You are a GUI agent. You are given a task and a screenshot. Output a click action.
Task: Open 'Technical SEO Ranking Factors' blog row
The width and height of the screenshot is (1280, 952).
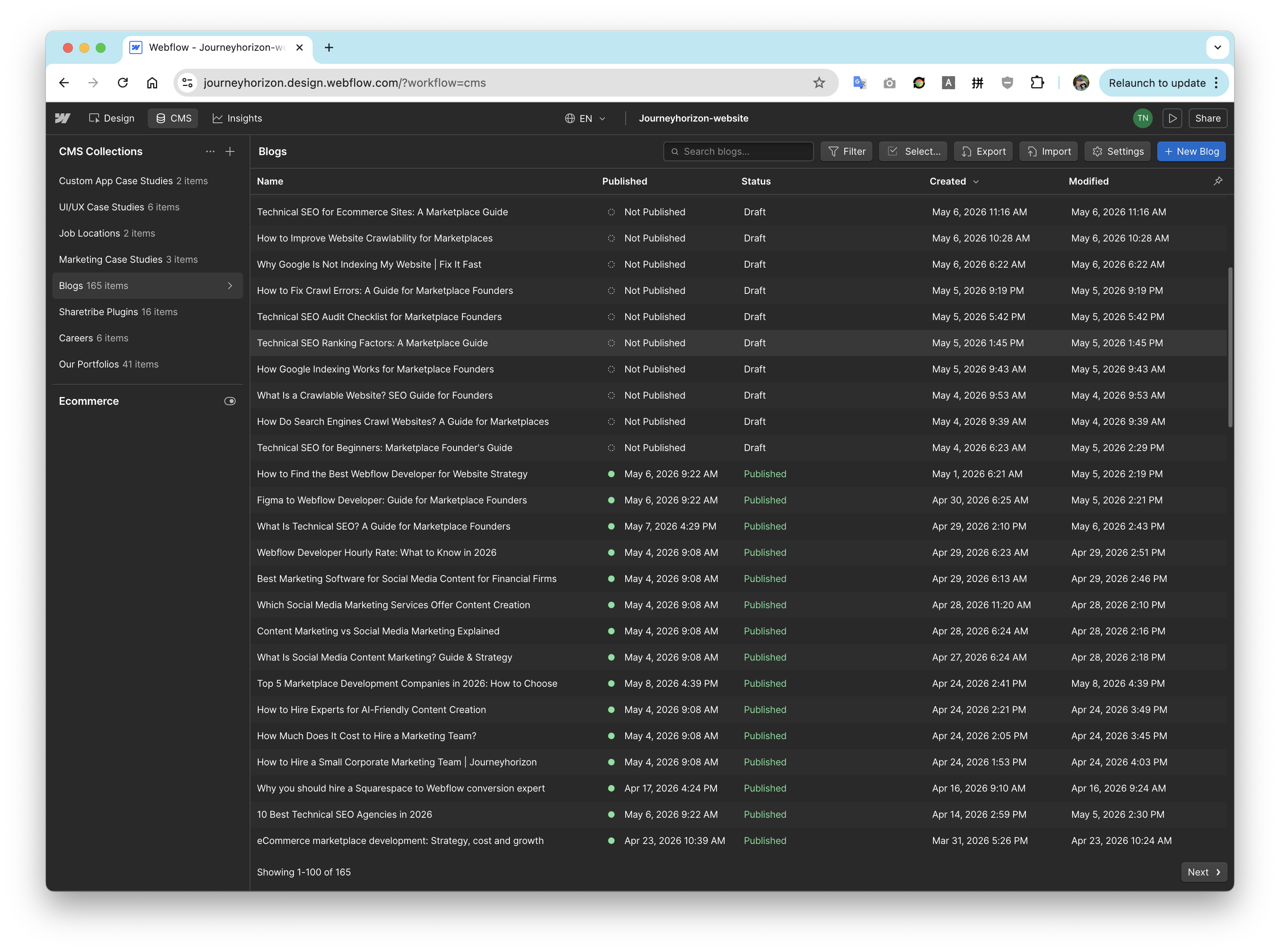(738, 343)
